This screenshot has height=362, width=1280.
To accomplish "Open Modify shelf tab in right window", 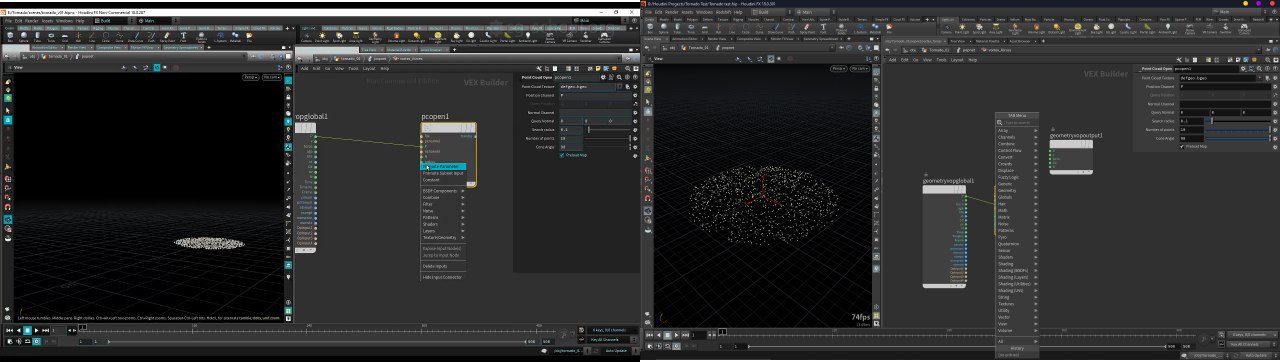I will pyautogui.click(x=664, y=19).
